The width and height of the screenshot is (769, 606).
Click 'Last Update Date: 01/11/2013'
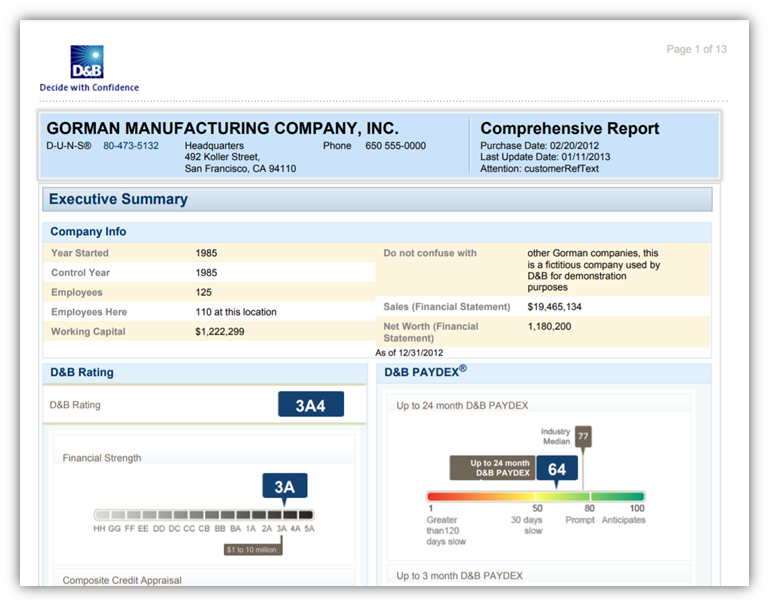[x=545, y=157]
